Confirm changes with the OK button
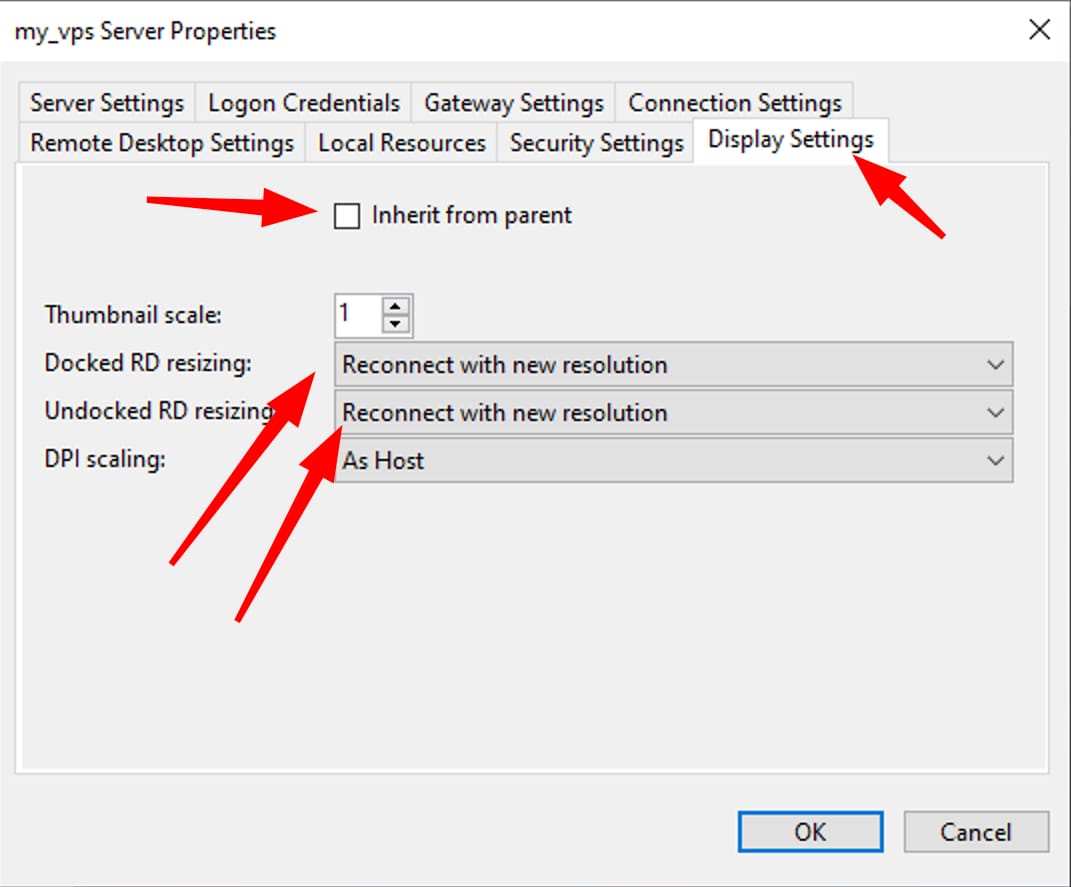Image resolution: width=1071 pixels, height=887 pixels. (810, 832)
